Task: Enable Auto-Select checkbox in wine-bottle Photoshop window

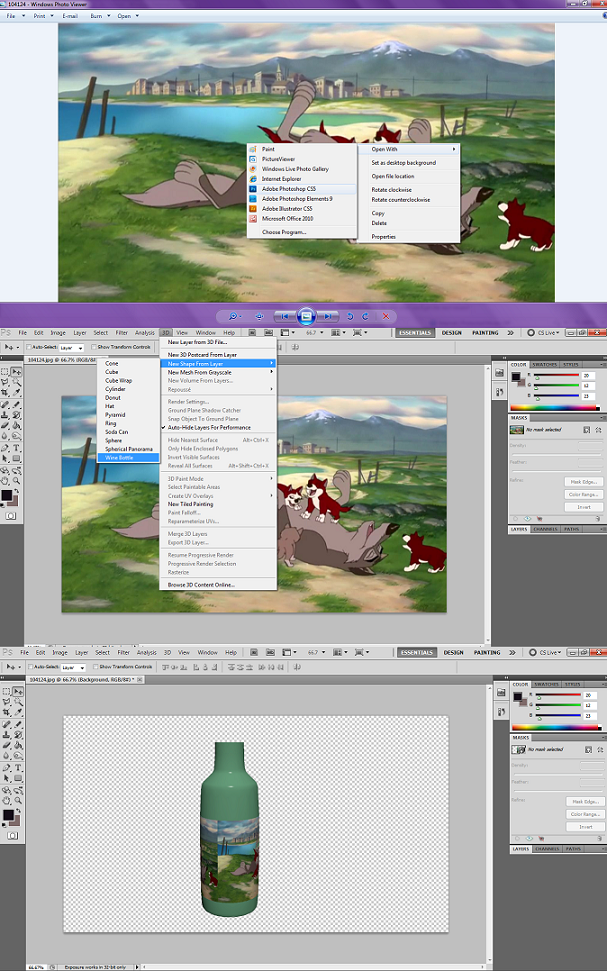Action: point(30,667)
